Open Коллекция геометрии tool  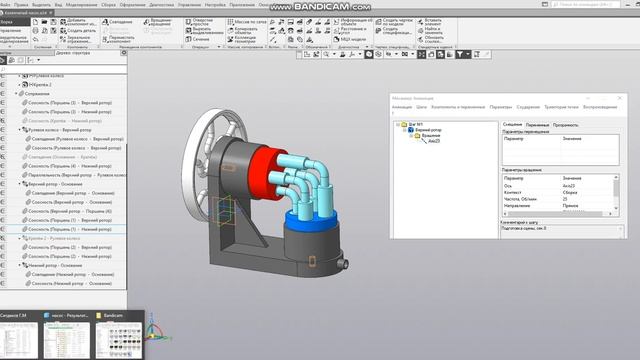[x=242, y=39]
